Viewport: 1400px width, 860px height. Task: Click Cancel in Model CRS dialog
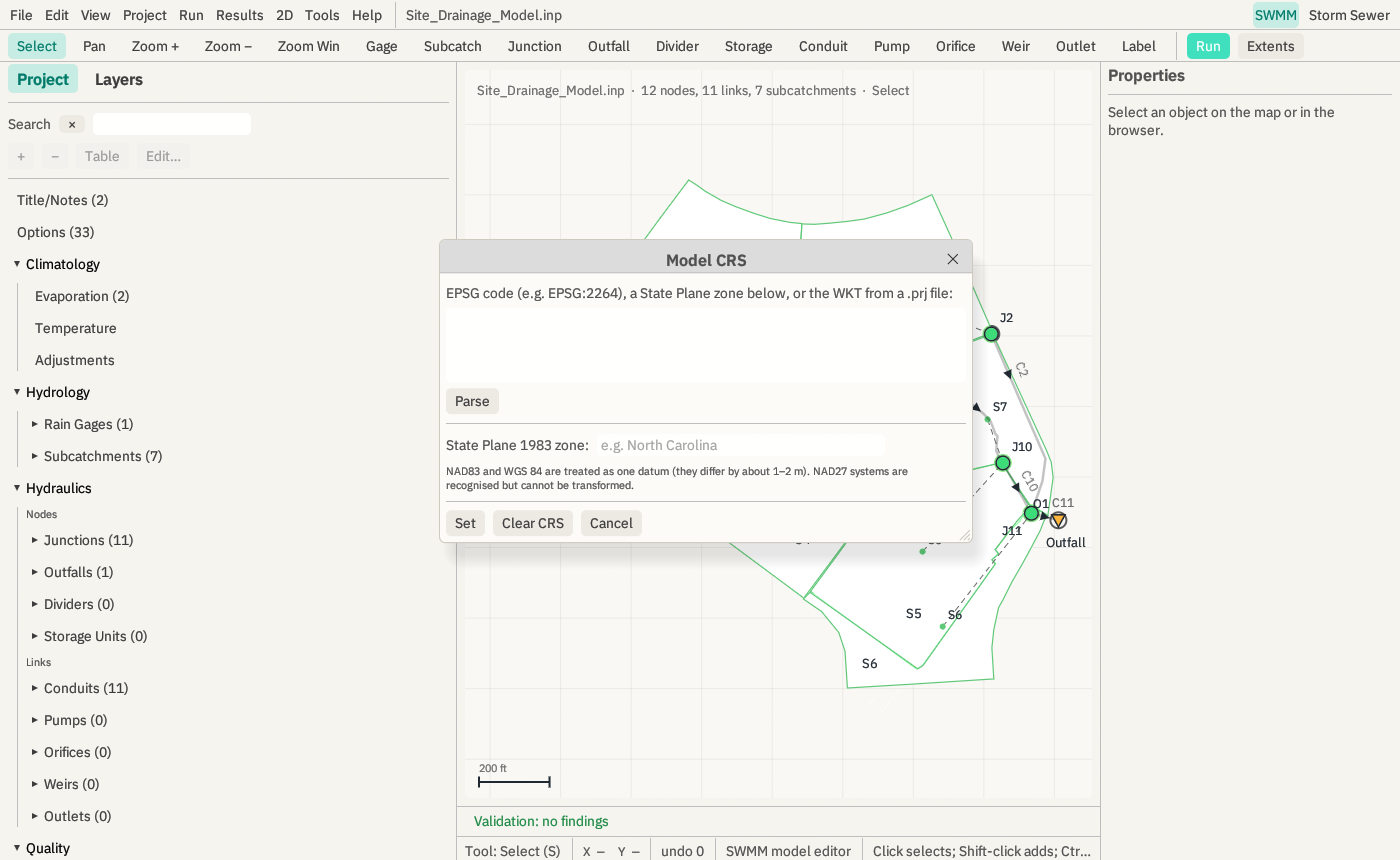(611, 523)
